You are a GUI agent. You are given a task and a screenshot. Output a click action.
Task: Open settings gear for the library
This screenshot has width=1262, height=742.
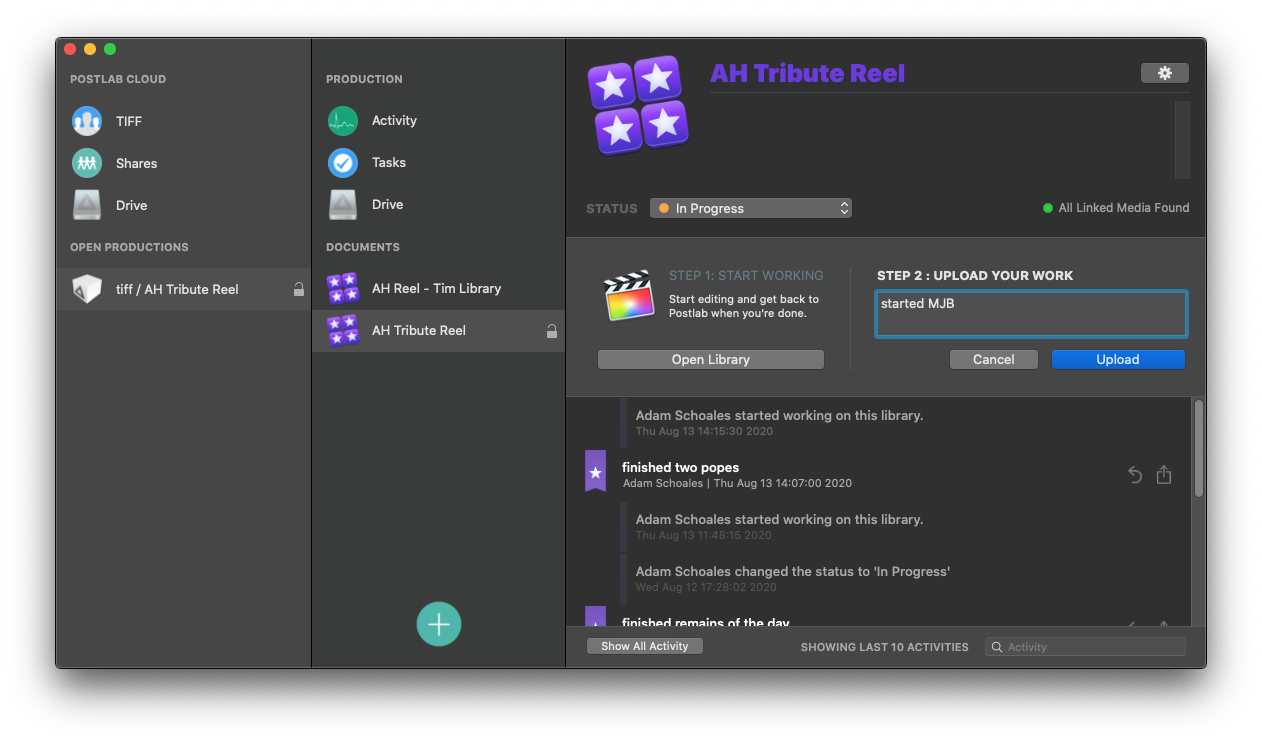pyautogui.click(x=1164, y=73)
